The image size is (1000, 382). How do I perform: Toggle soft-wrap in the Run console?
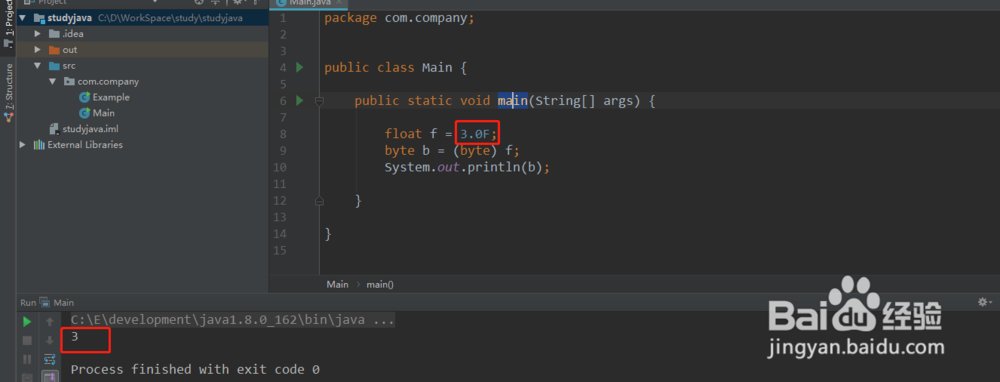(50, 359)
